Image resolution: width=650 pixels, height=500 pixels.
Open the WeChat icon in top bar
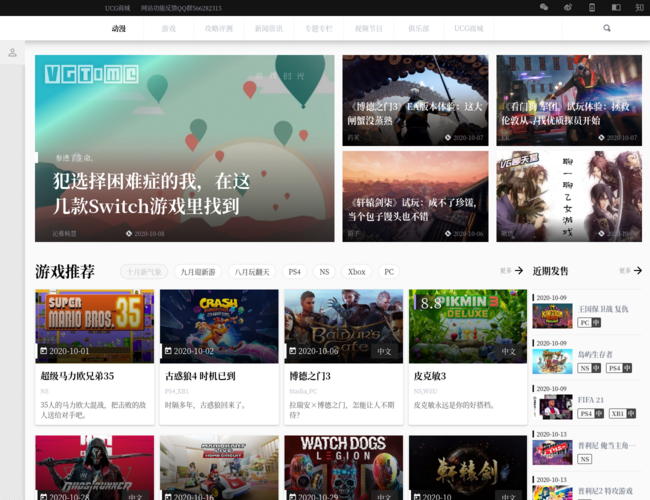point(544,7)
